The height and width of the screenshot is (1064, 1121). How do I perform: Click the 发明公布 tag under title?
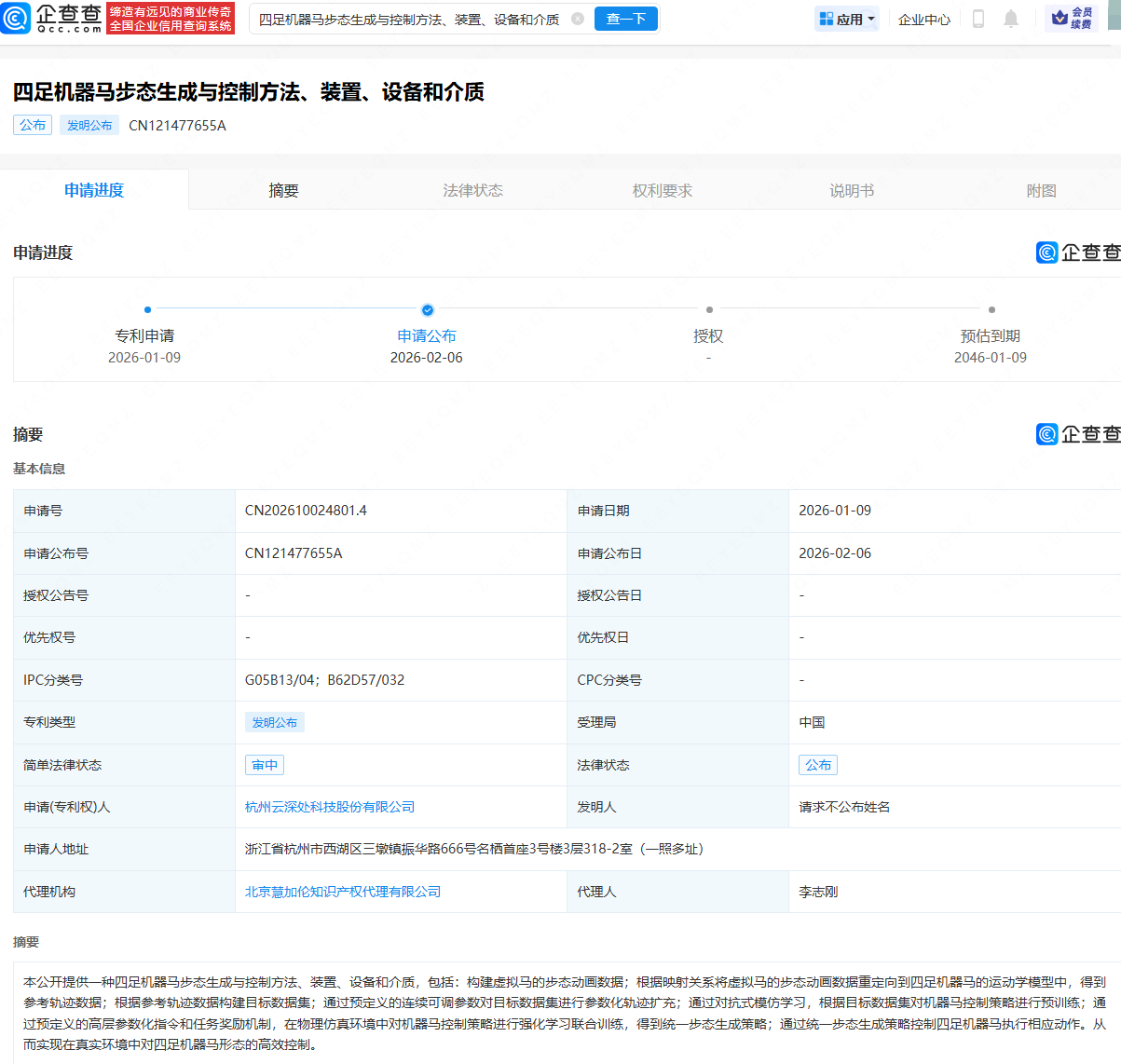point(89,125)
